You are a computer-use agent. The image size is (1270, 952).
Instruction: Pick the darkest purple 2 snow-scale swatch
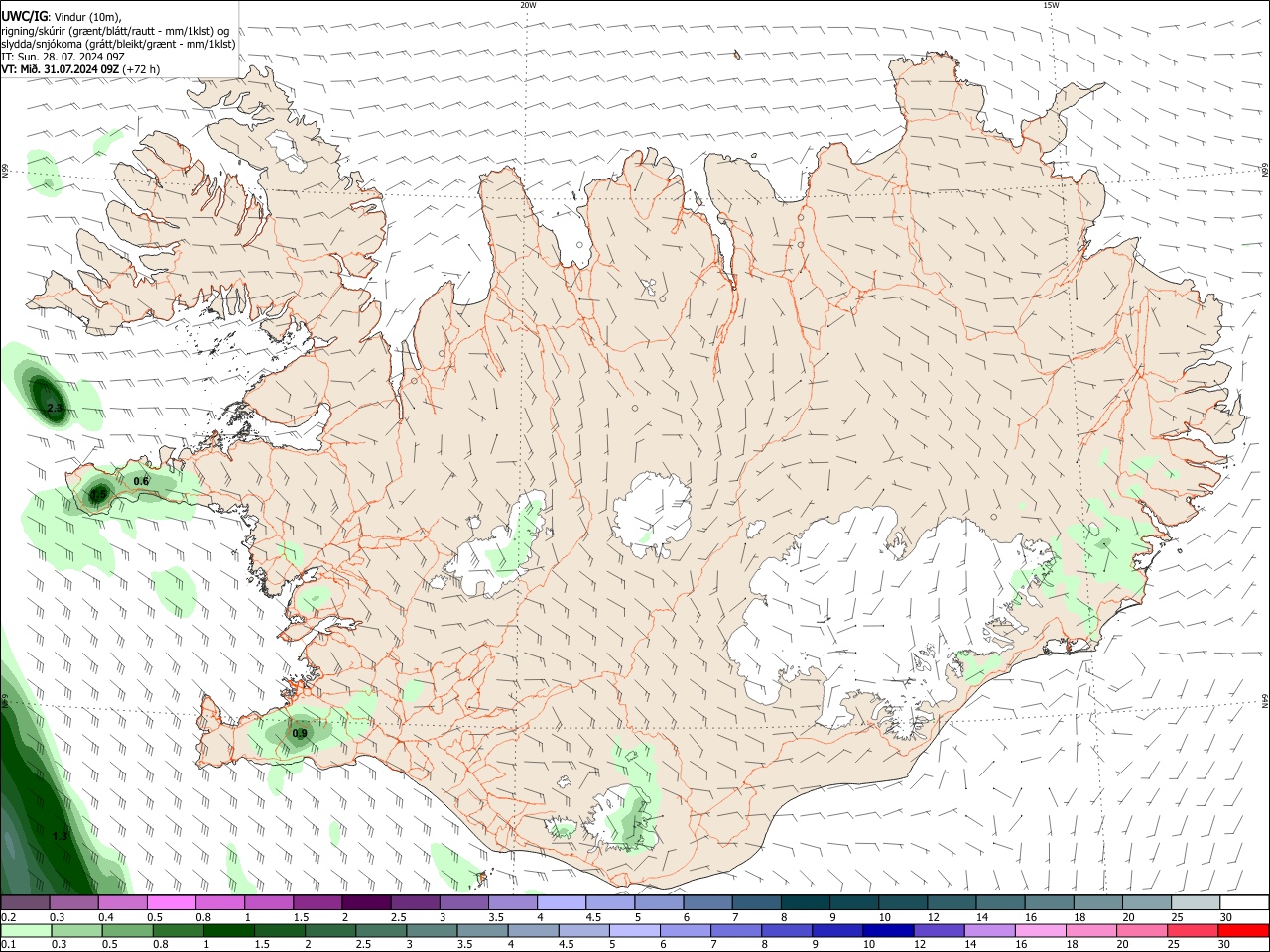(x=366, y=902)
